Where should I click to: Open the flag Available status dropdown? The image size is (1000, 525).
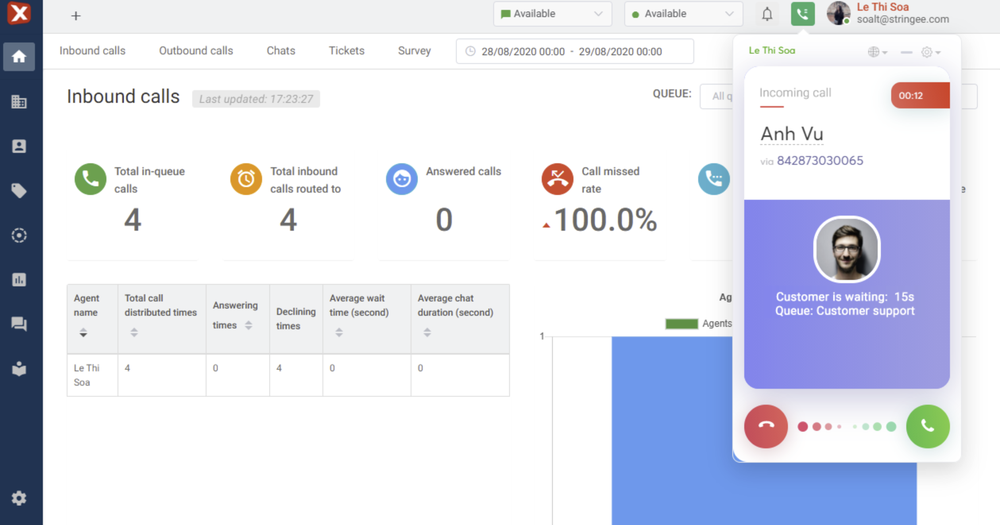552,14
